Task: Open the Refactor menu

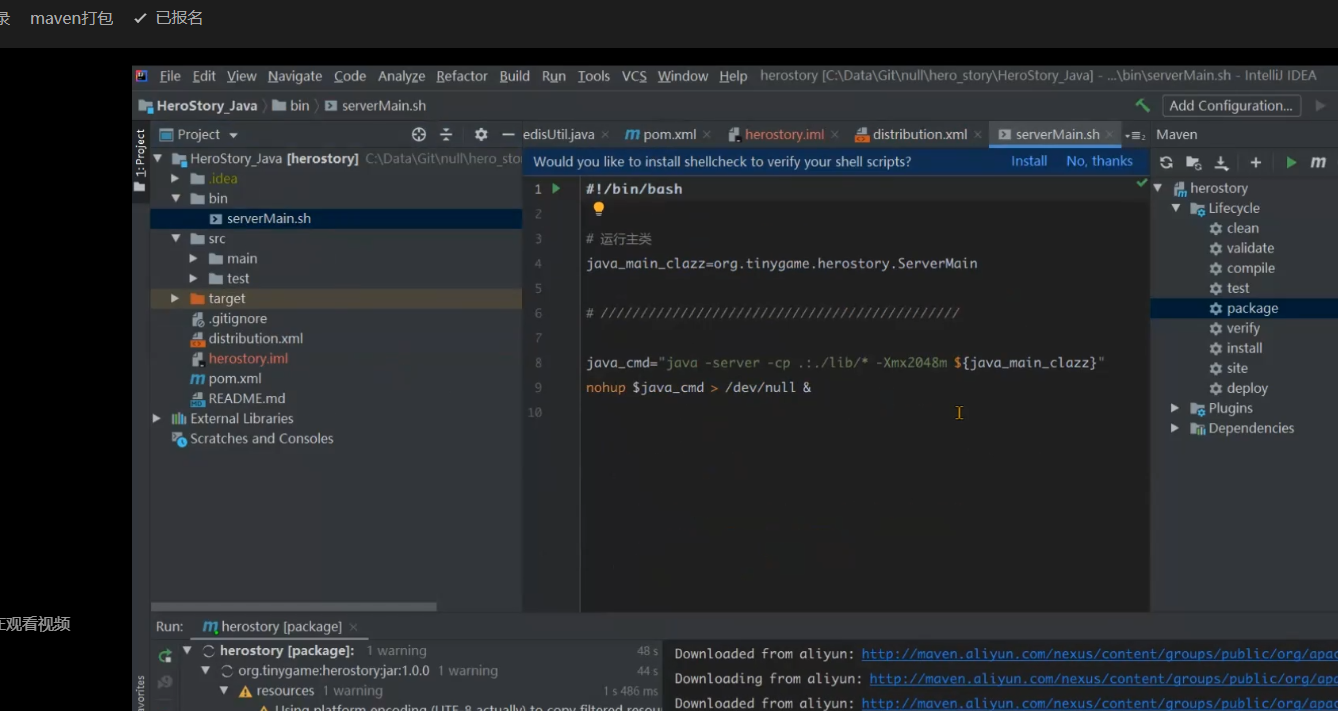Action: point(462,76)
